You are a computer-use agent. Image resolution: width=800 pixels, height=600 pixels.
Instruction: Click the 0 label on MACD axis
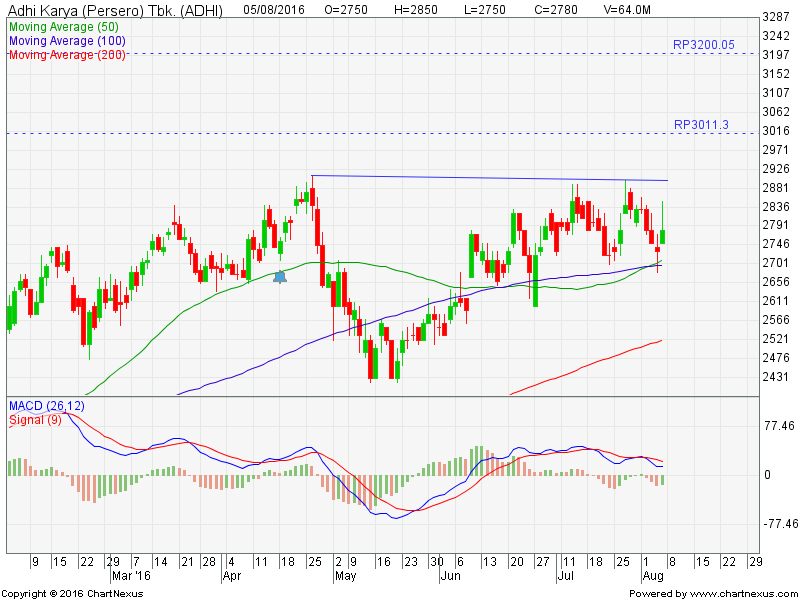(767, 475)
